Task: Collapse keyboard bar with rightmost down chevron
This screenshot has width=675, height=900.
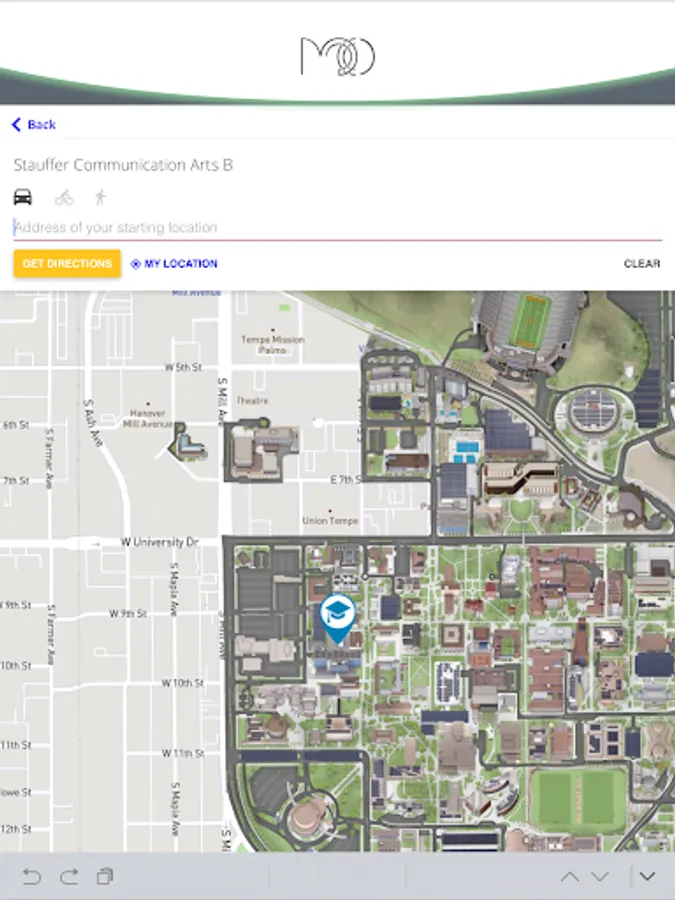Action: click(x=647, y=877)
